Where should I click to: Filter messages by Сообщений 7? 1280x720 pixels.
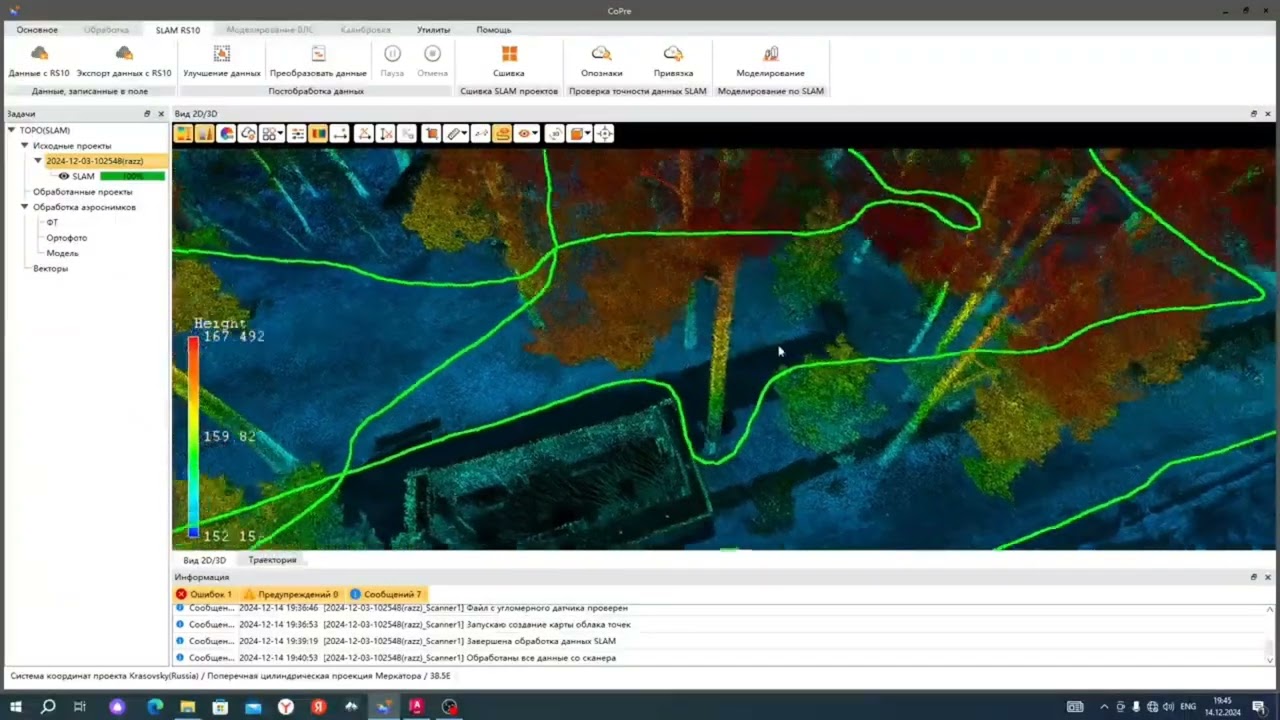(386, 594)
